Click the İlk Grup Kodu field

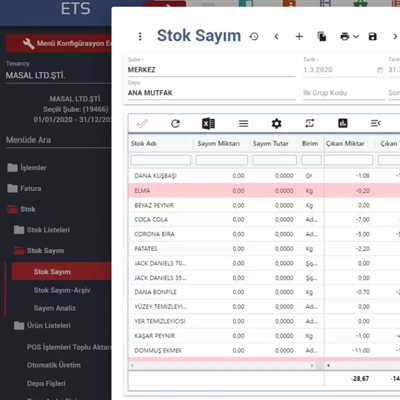(344, 93)
